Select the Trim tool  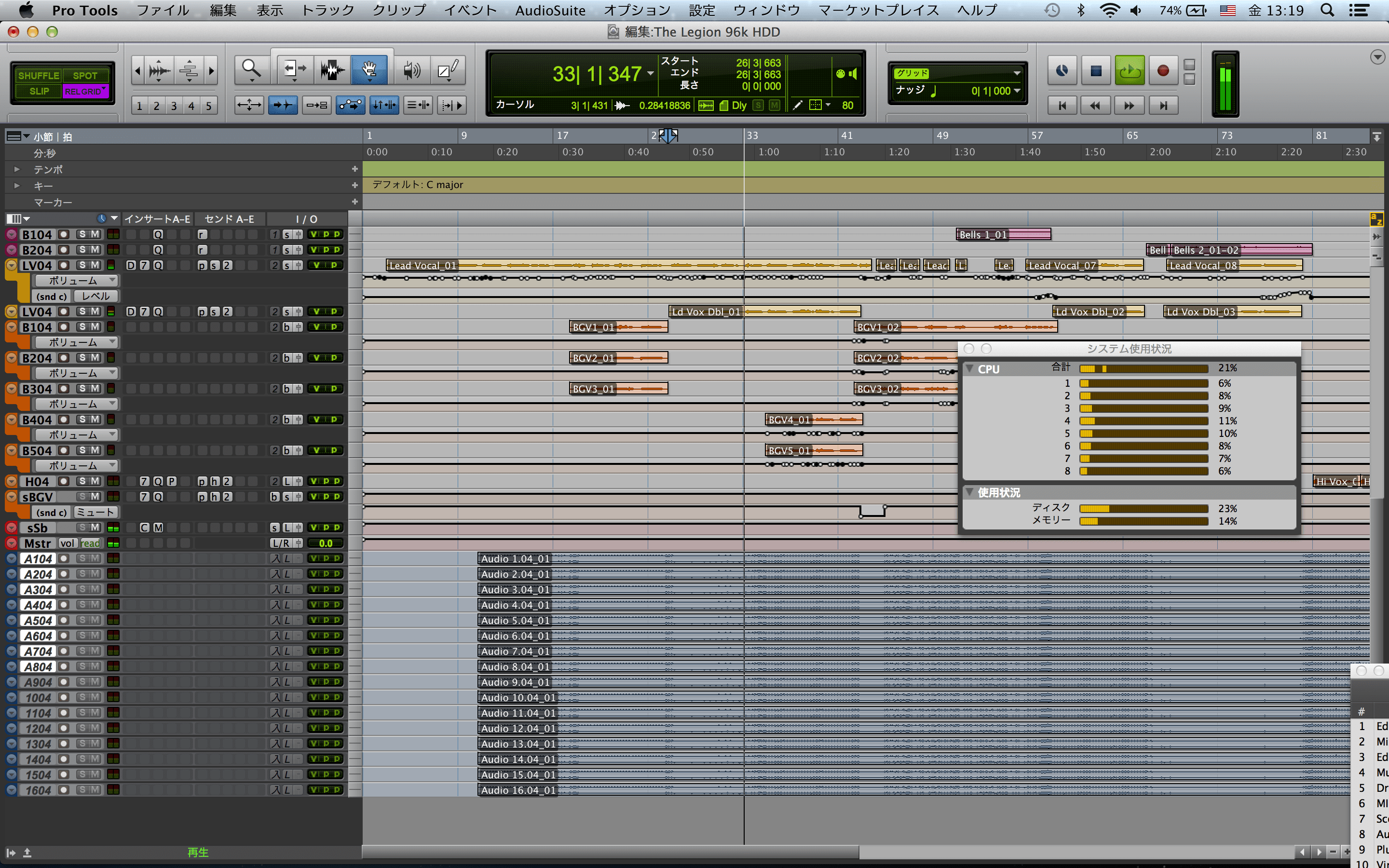[x=295, y=70]
